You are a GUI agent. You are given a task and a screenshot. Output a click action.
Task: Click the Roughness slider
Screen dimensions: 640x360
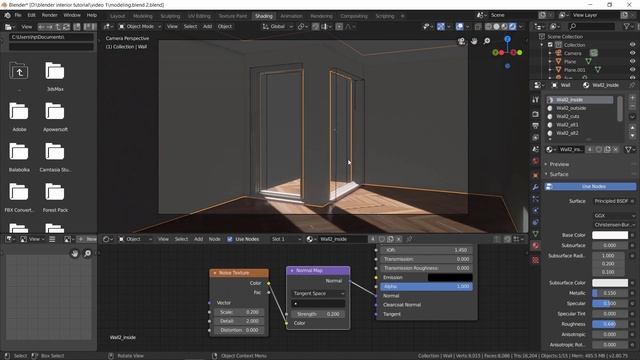point(610,324)
